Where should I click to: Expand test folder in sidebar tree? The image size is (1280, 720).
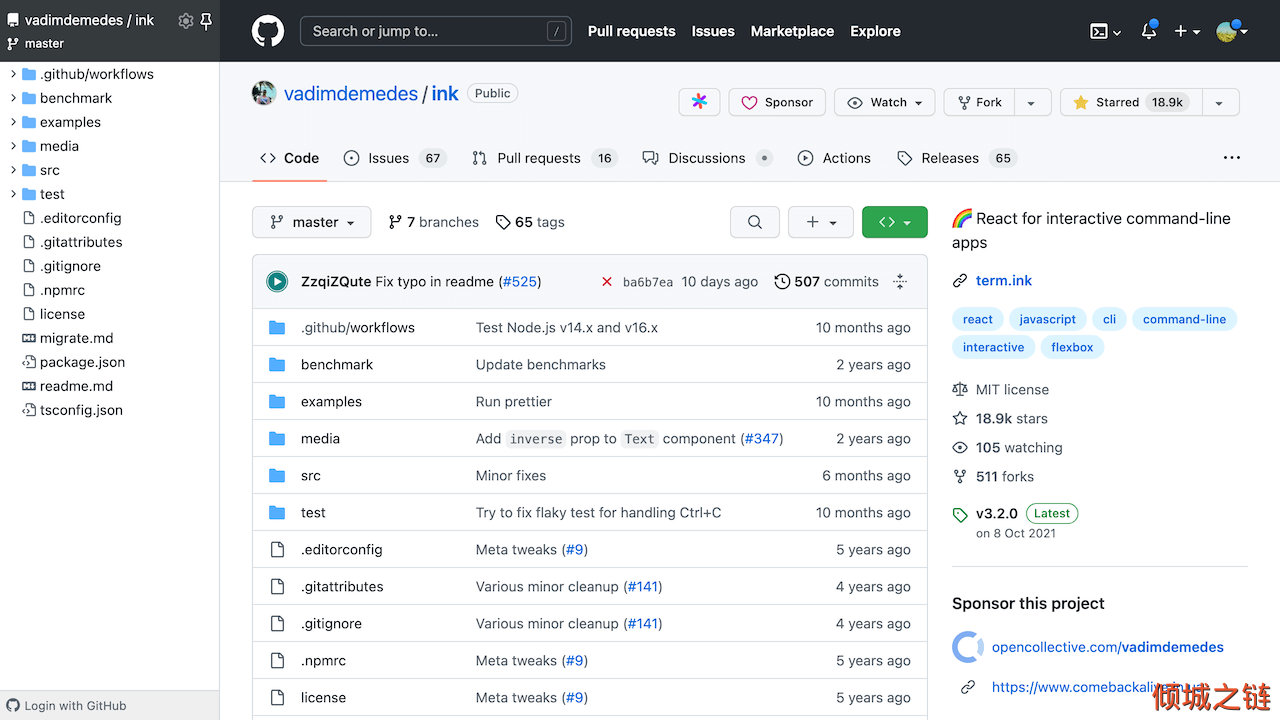tap(13, 194)
